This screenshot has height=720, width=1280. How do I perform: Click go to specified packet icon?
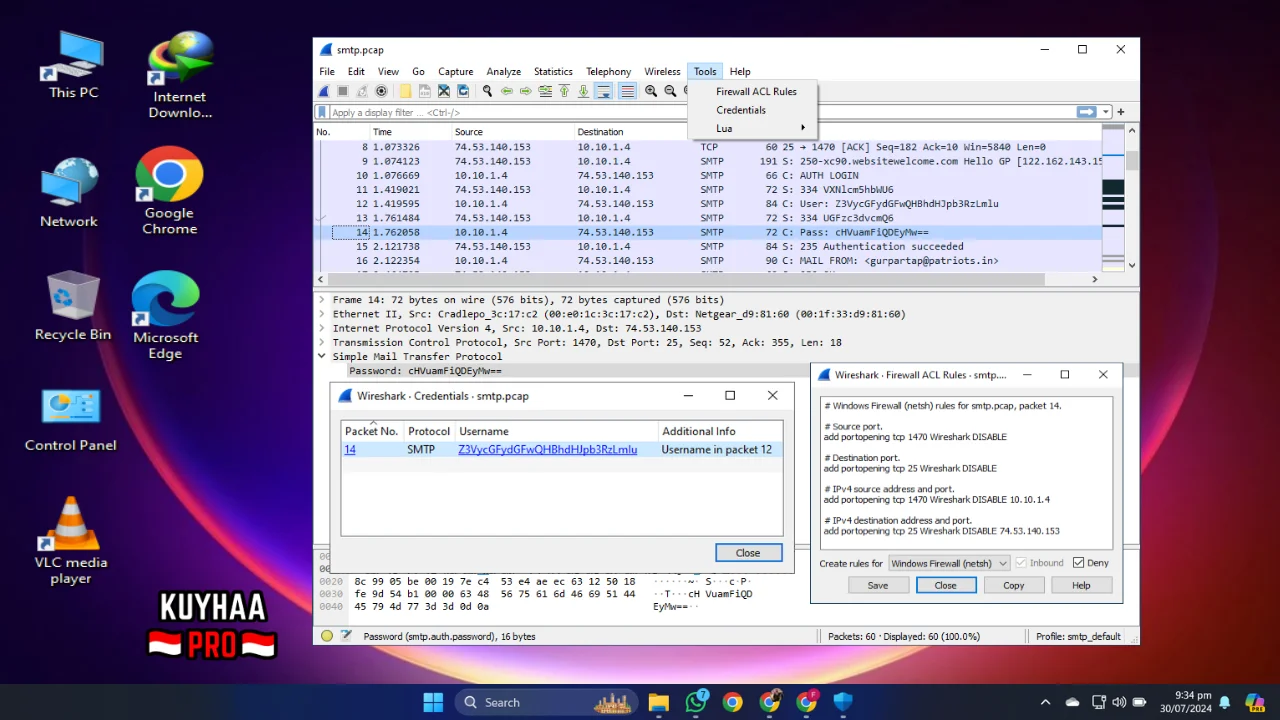point(545,91)
